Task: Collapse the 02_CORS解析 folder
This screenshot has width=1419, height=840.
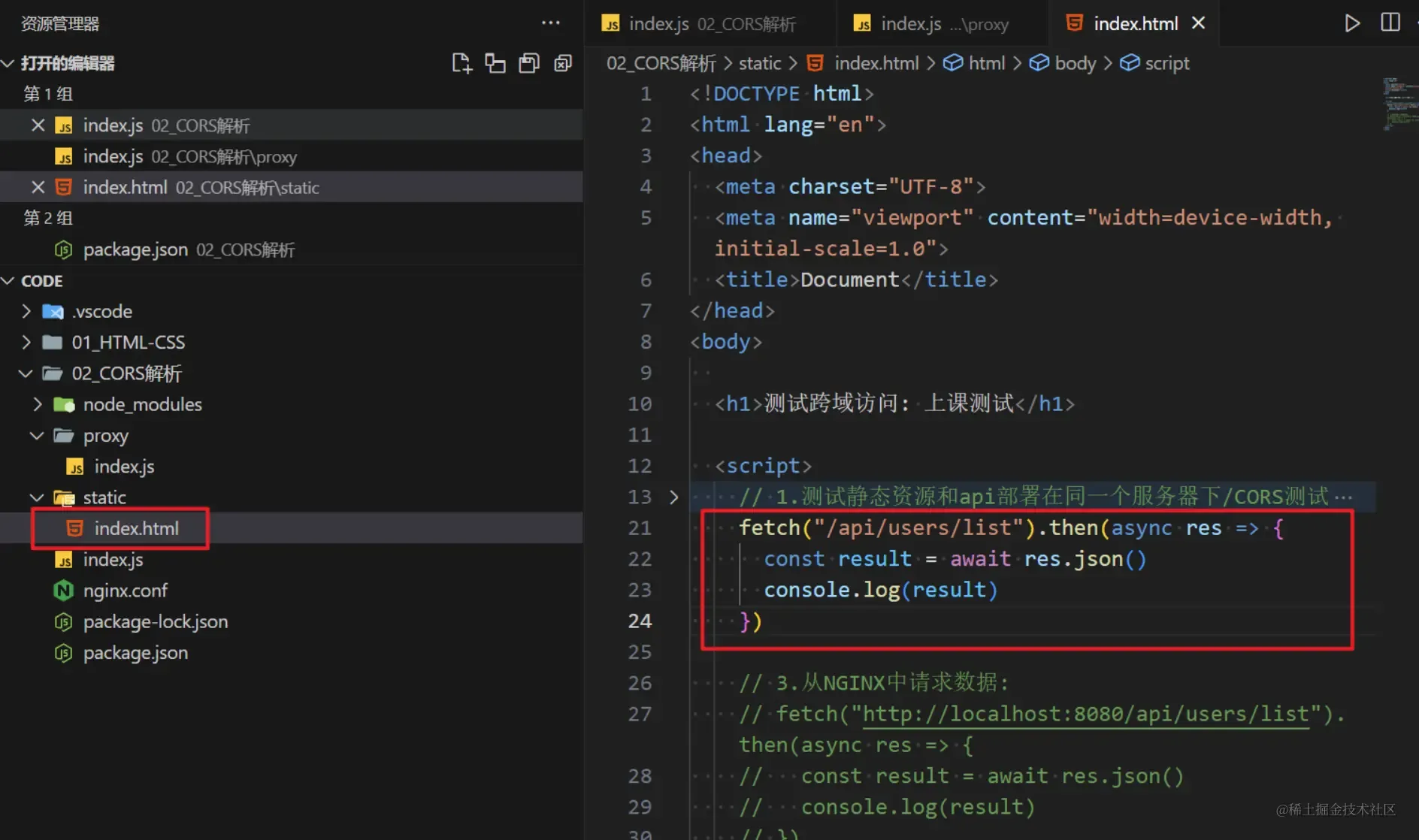Action: [x=26, y=373]
